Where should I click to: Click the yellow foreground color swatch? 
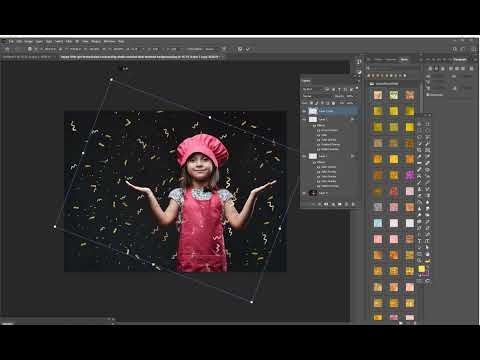point(421,269)
